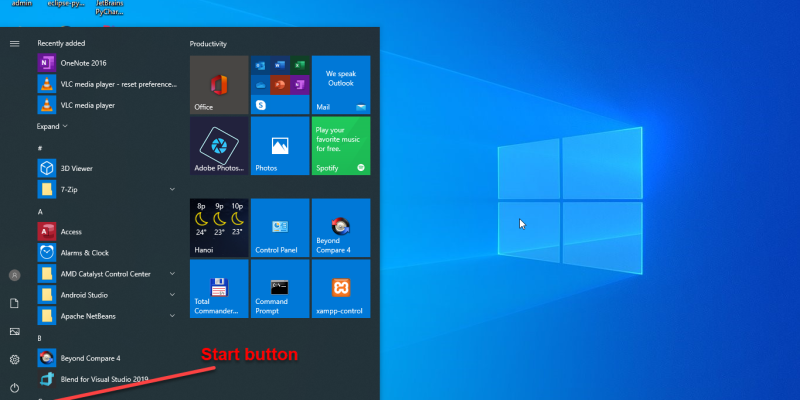
Task: Open the Spotify tile
Action: (x=341, y=145)
